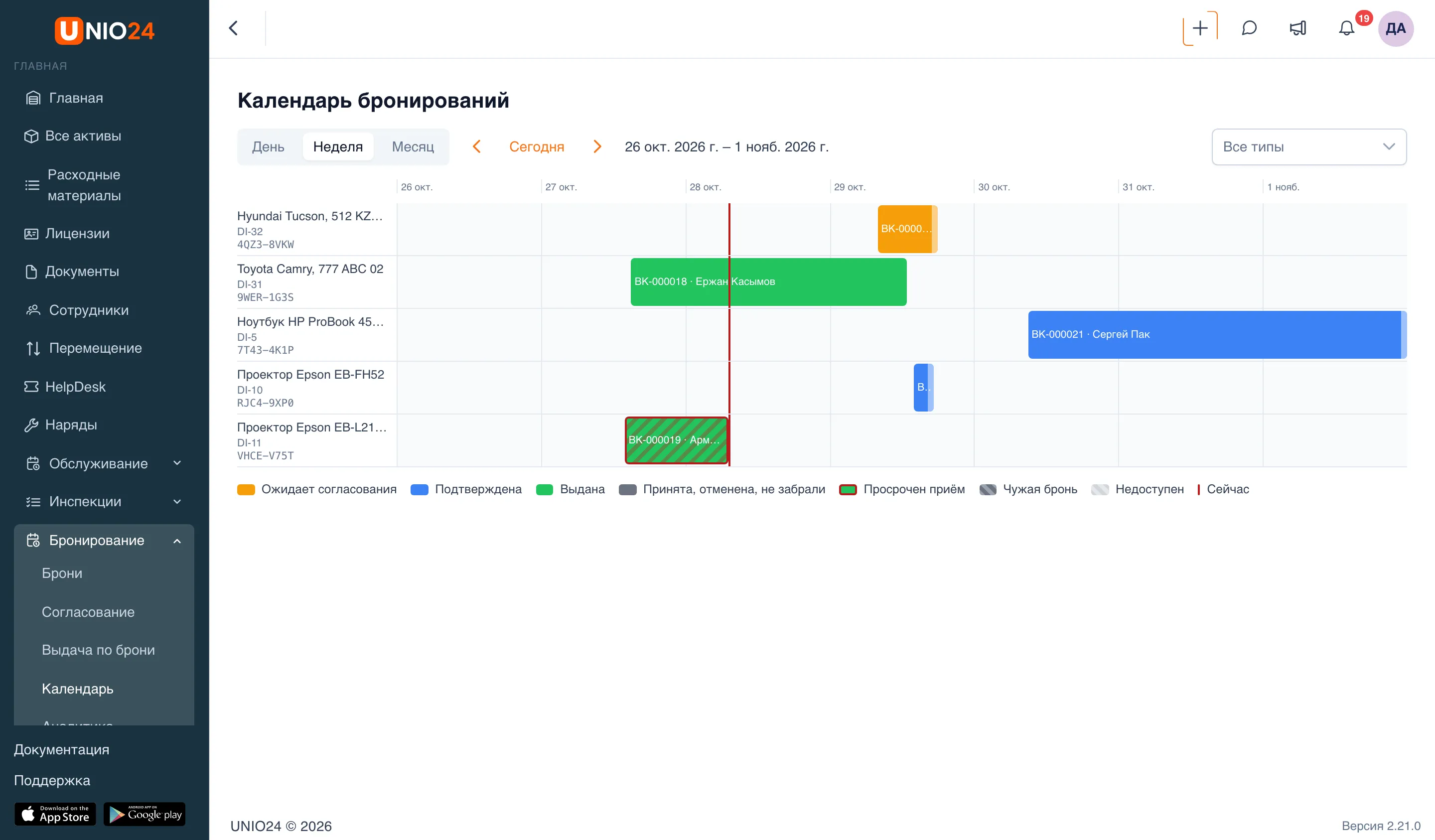Screen dimensions: 1435x840
Task: Switch to the День view
Action: point(268,146)
